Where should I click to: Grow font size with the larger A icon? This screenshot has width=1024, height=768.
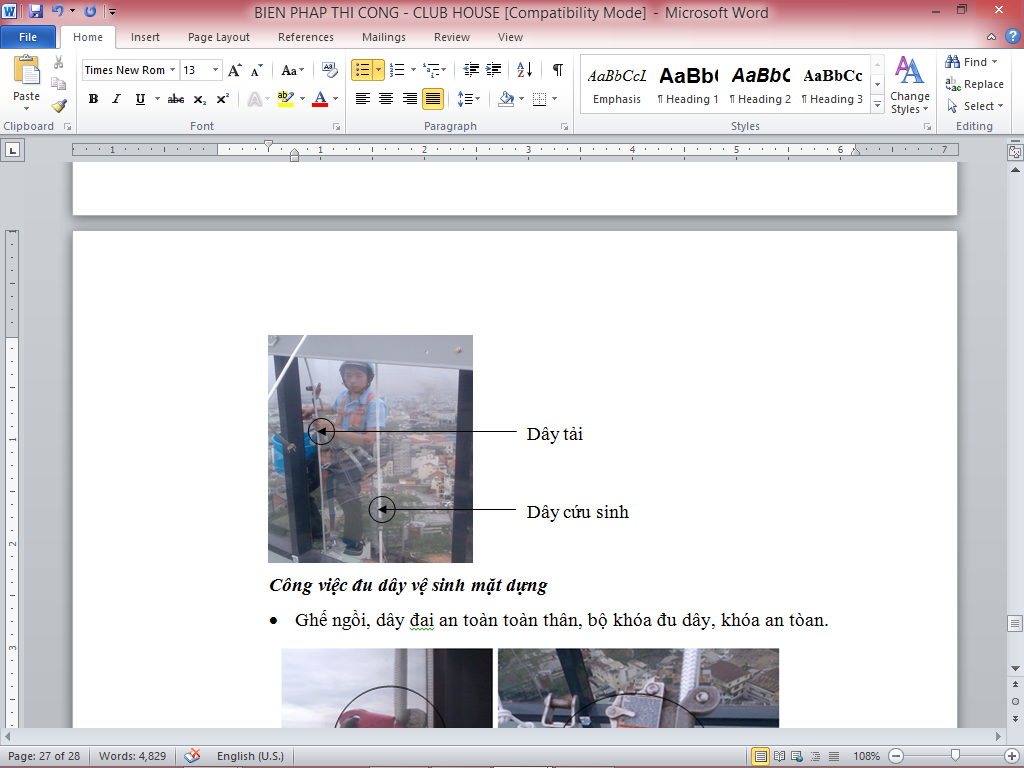234,70
